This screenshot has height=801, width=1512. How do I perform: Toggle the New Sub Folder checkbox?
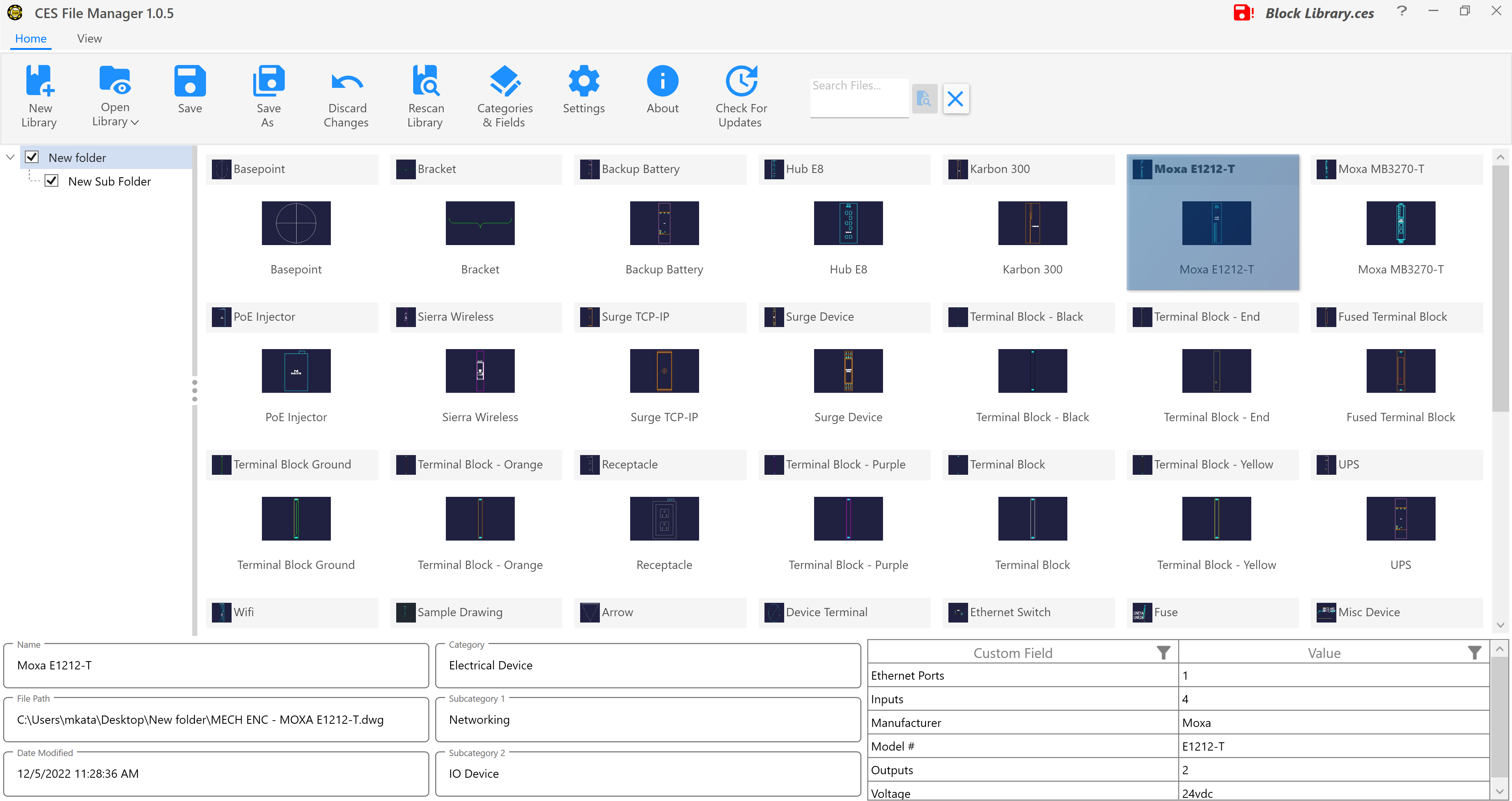click(x=52, y=181)
